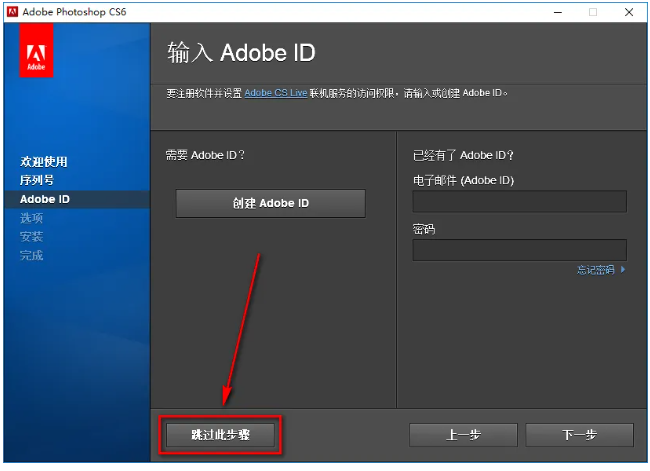The height and width of the screenshot is (471, 650).
Task: Focus the 电子邮件 (Adobe ID) input field
Action: pyautogui.click(x=519, y=201)
